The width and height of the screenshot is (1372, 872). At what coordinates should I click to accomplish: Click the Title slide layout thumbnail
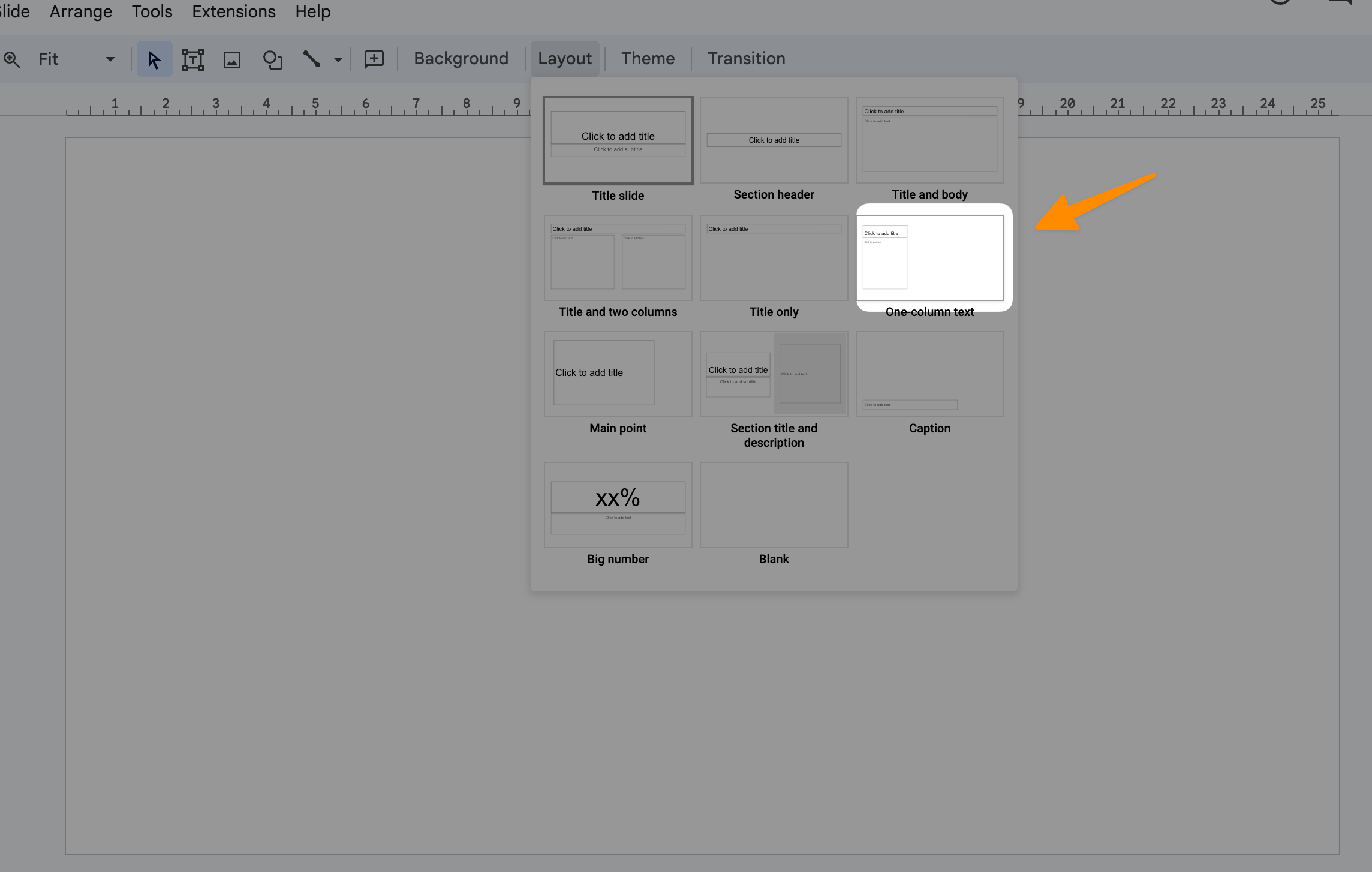[x=618, y=139]
